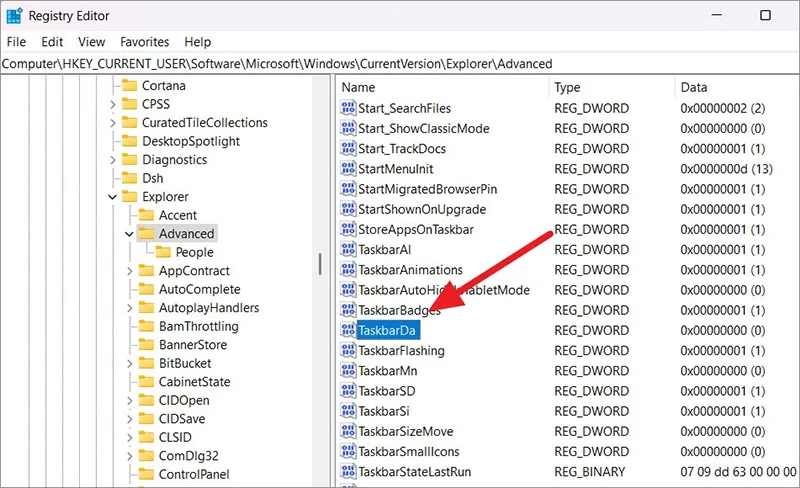Collapse the Explorer tree node
This screenshot has width=800, height=488.
[112, 197]
